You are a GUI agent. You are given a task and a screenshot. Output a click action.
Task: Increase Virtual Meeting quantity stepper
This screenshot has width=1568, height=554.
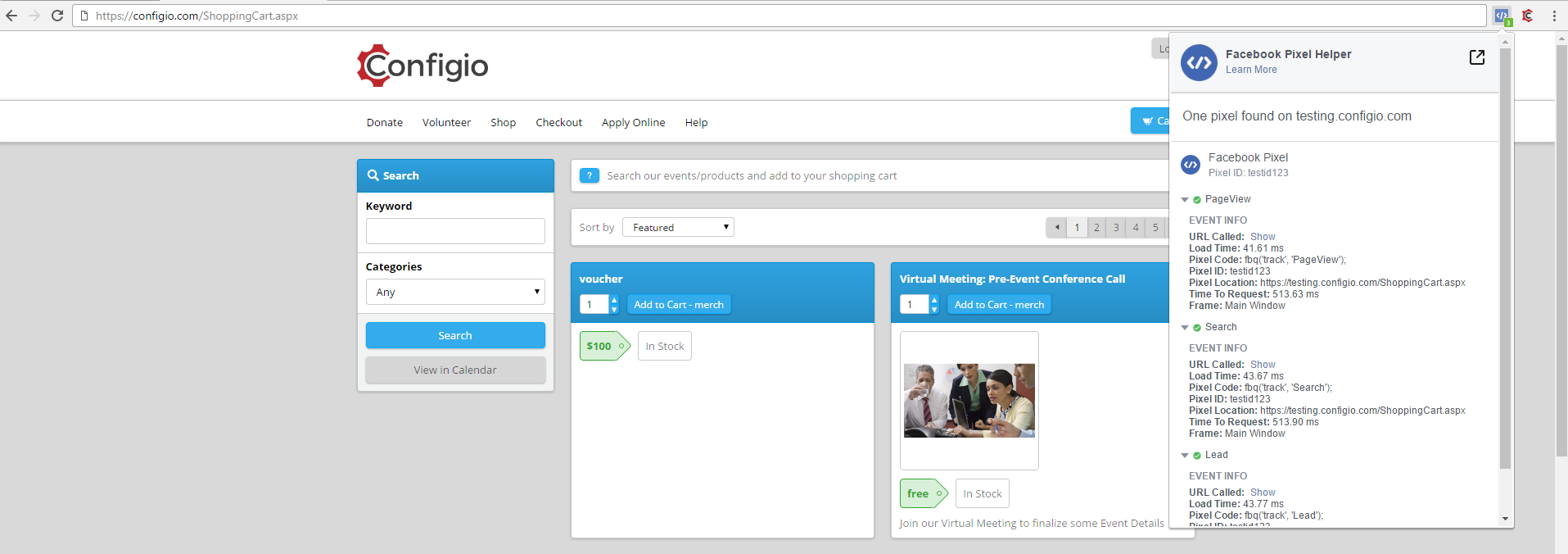click(934, 300)
